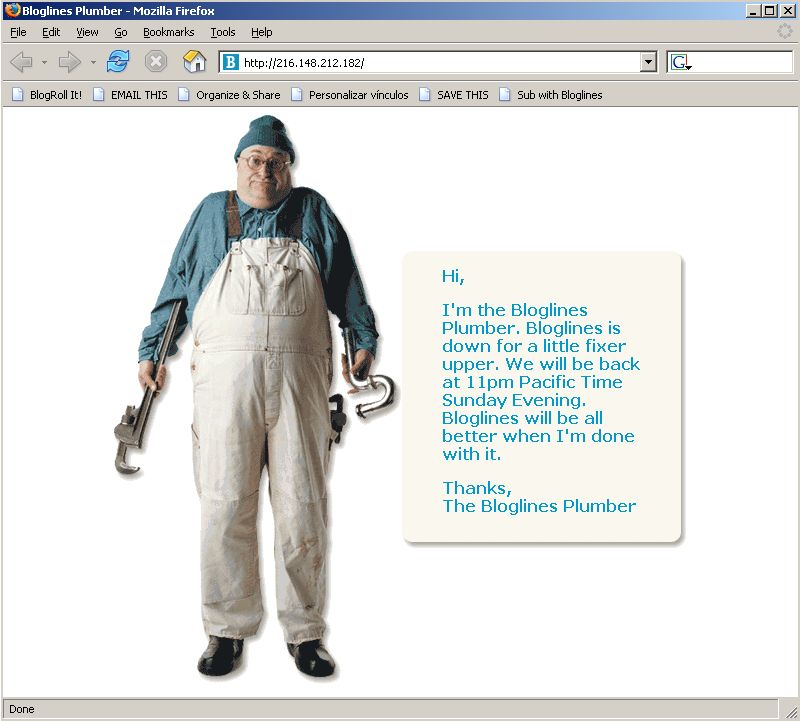Click the Forward navigation arrow
The image size is (800, 721).
pyautogui.click(x=69, y=62)
